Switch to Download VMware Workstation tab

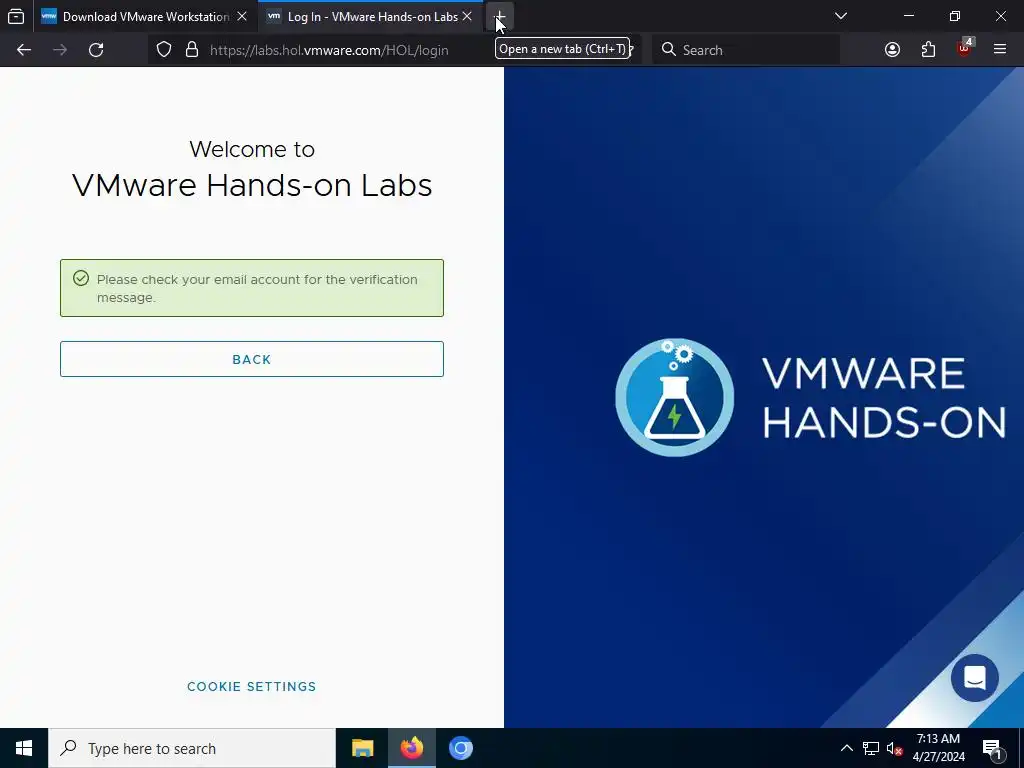tap(144, 16)
